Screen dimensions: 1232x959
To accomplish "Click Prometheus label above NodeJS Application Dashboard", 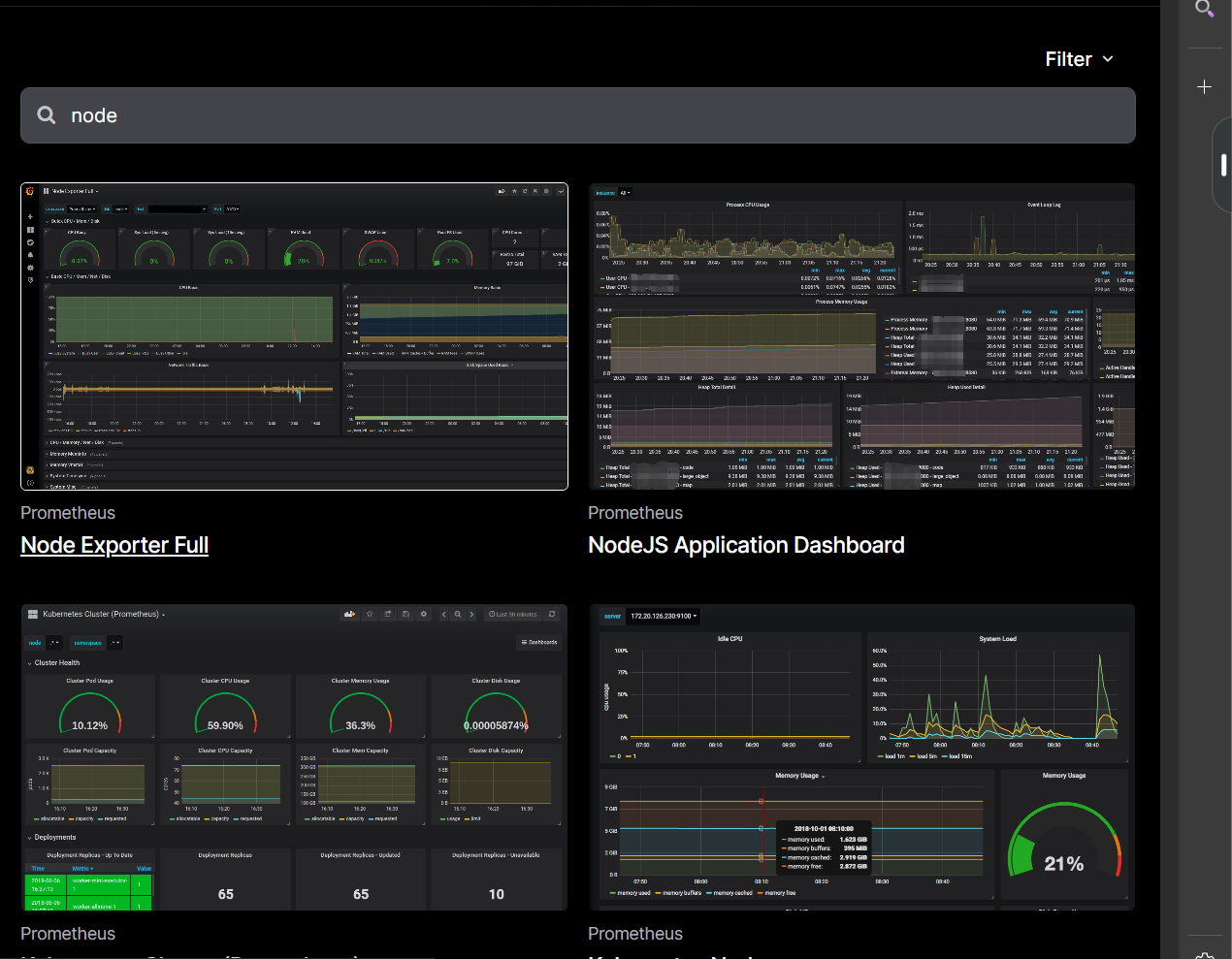I will [635, 513].
